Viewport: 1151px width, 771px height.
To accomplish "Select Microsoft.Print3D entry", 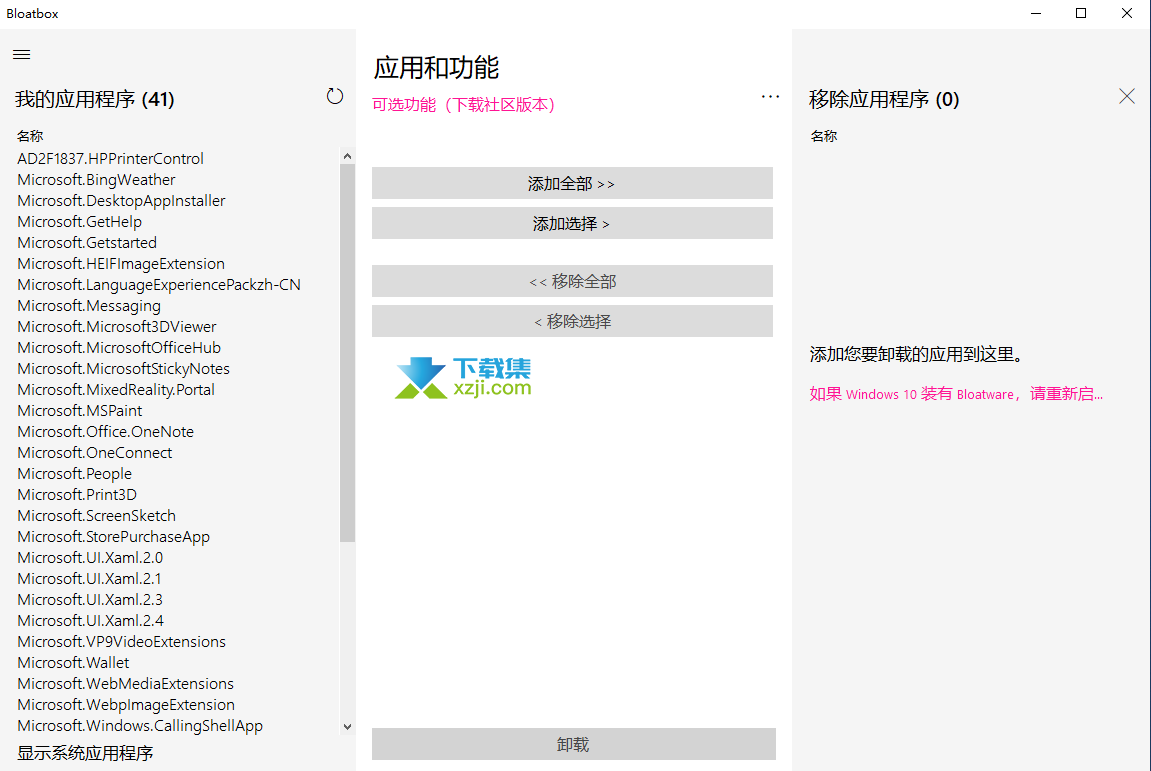I will [x=76, y=495].
